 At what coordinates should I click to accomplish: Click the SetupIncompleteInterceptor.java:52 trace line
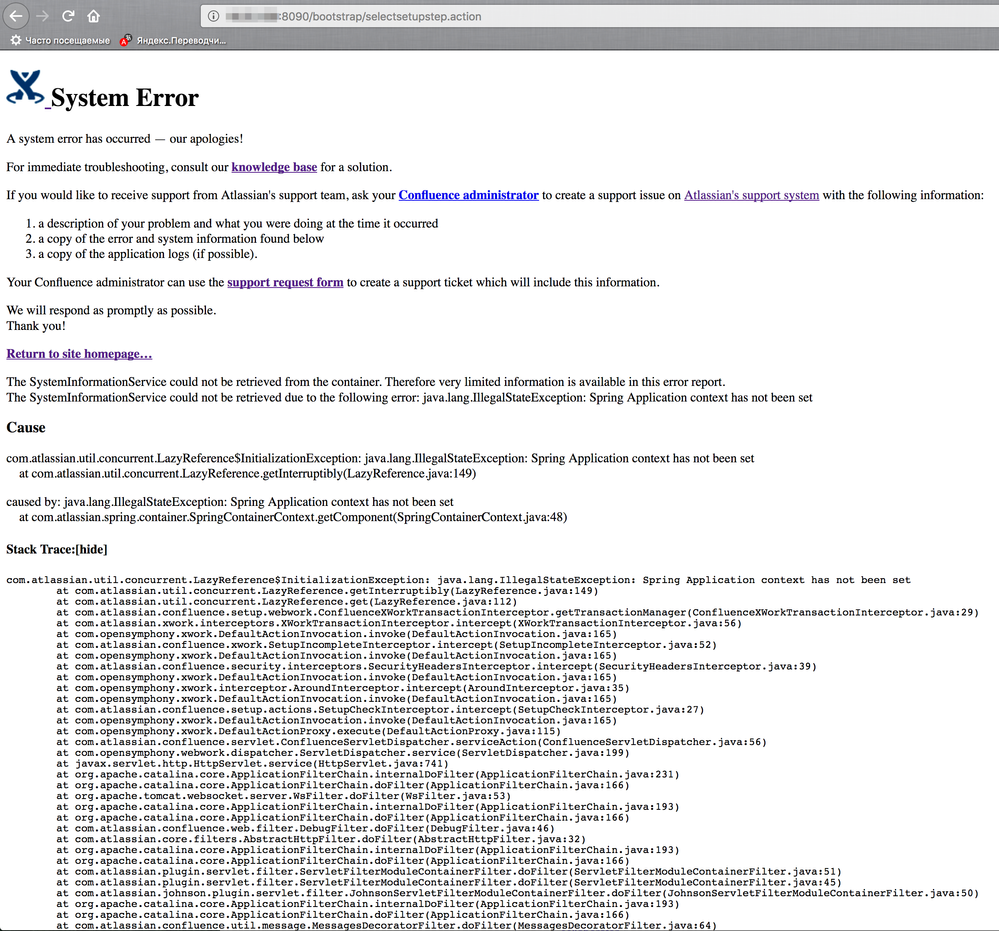(386, 645)
